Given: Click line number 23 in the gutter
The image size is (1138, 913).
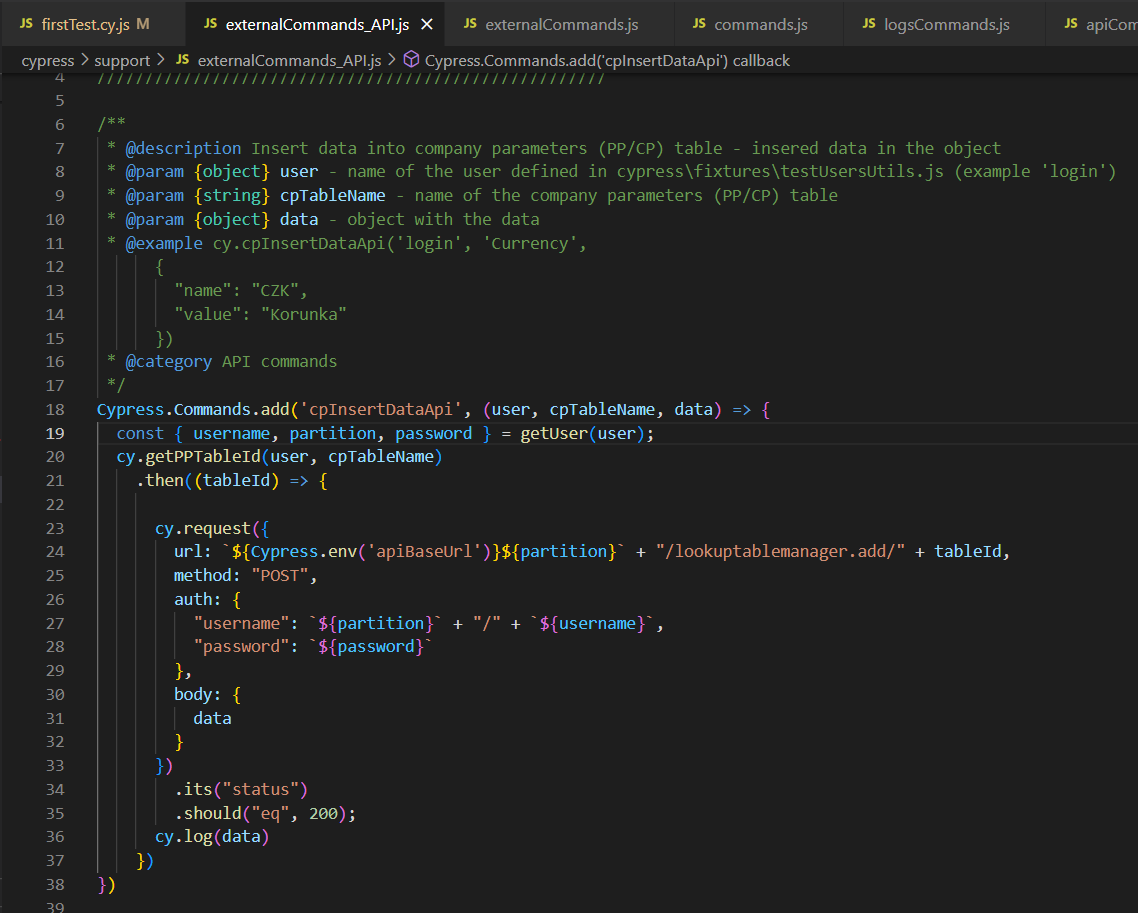Looking at the screenshot, I should (x=55, y=528).
